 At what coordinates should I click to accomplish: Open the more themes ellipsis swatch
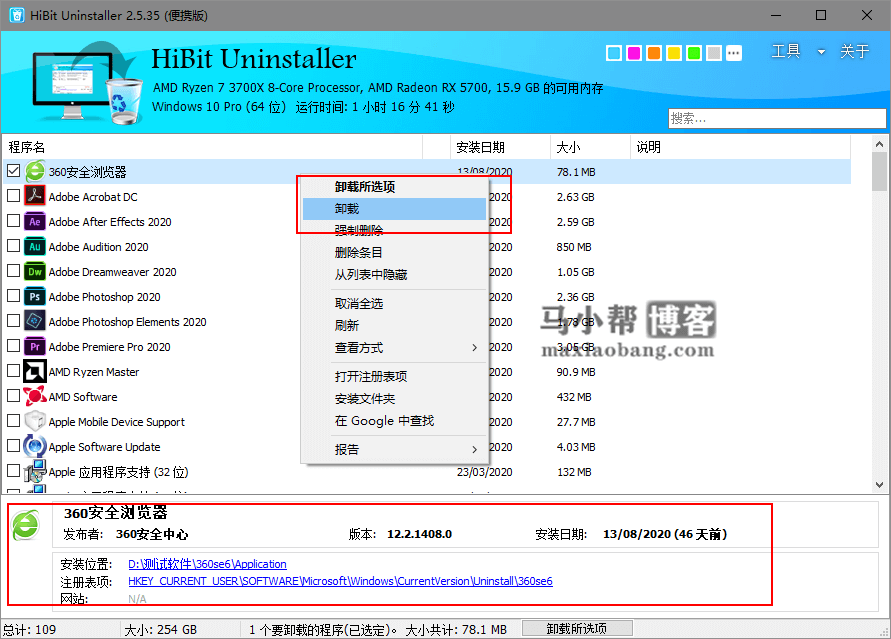(734, 53)
